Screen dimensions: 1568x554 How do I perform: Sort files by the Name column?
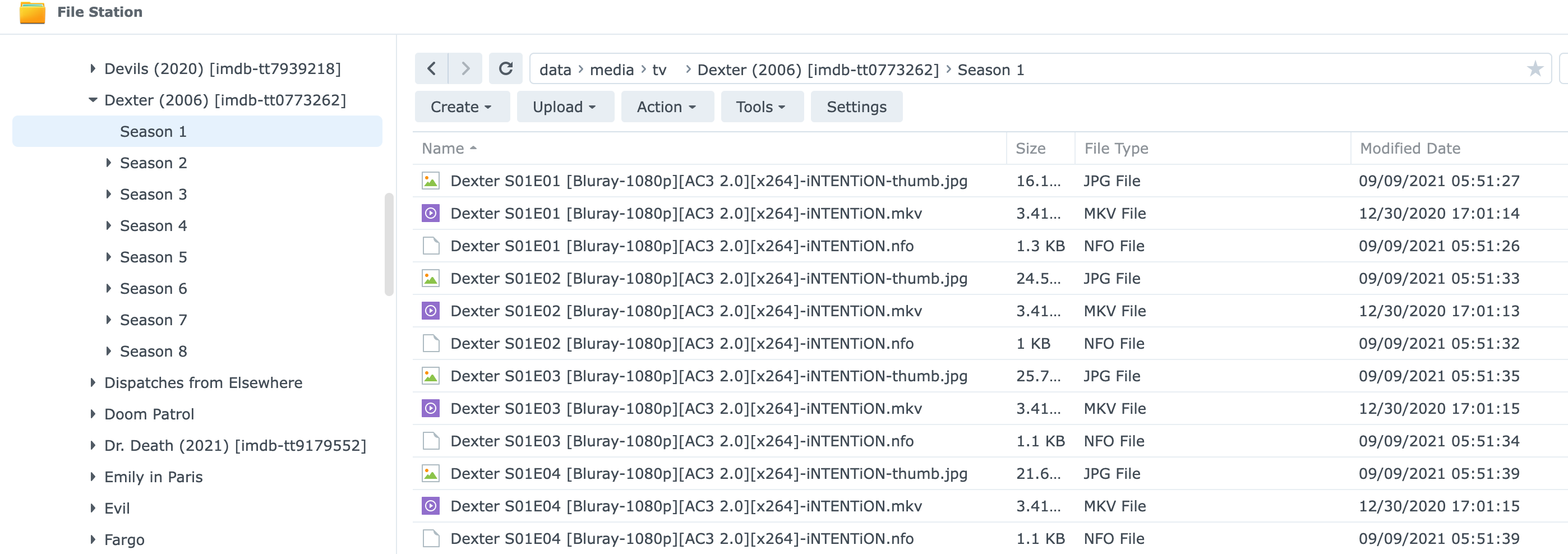(x=709, y=149)
